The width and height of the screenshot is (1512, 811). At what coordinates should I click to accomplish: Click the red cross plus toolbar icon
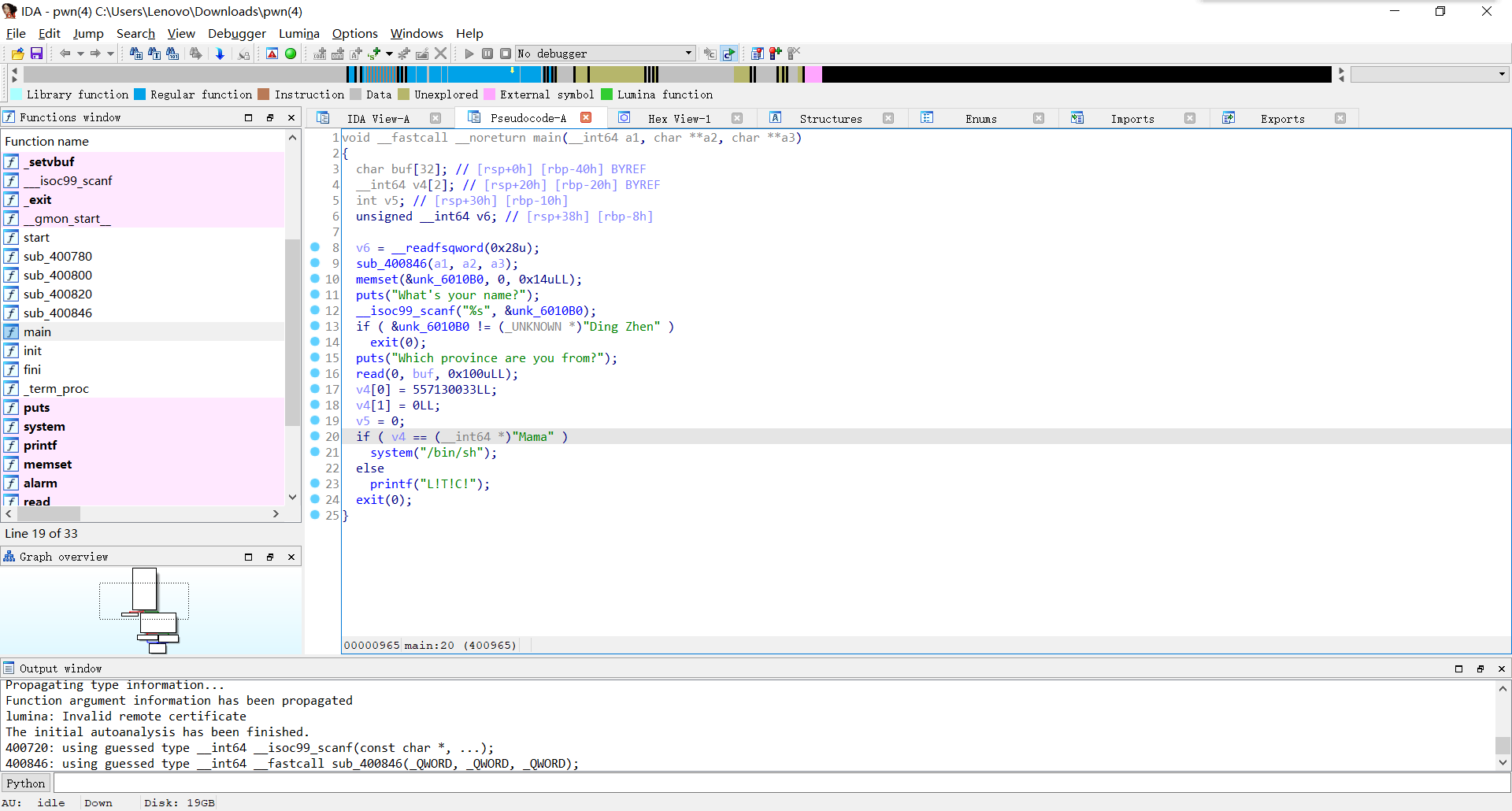(x=776, y=54)
